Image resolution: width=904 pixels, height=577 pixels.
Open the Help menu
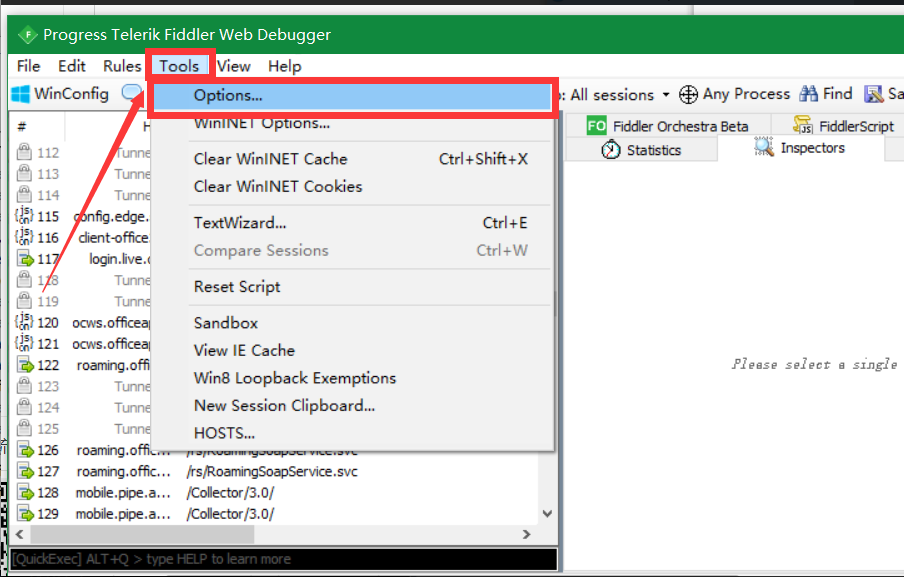pos(285,66)
